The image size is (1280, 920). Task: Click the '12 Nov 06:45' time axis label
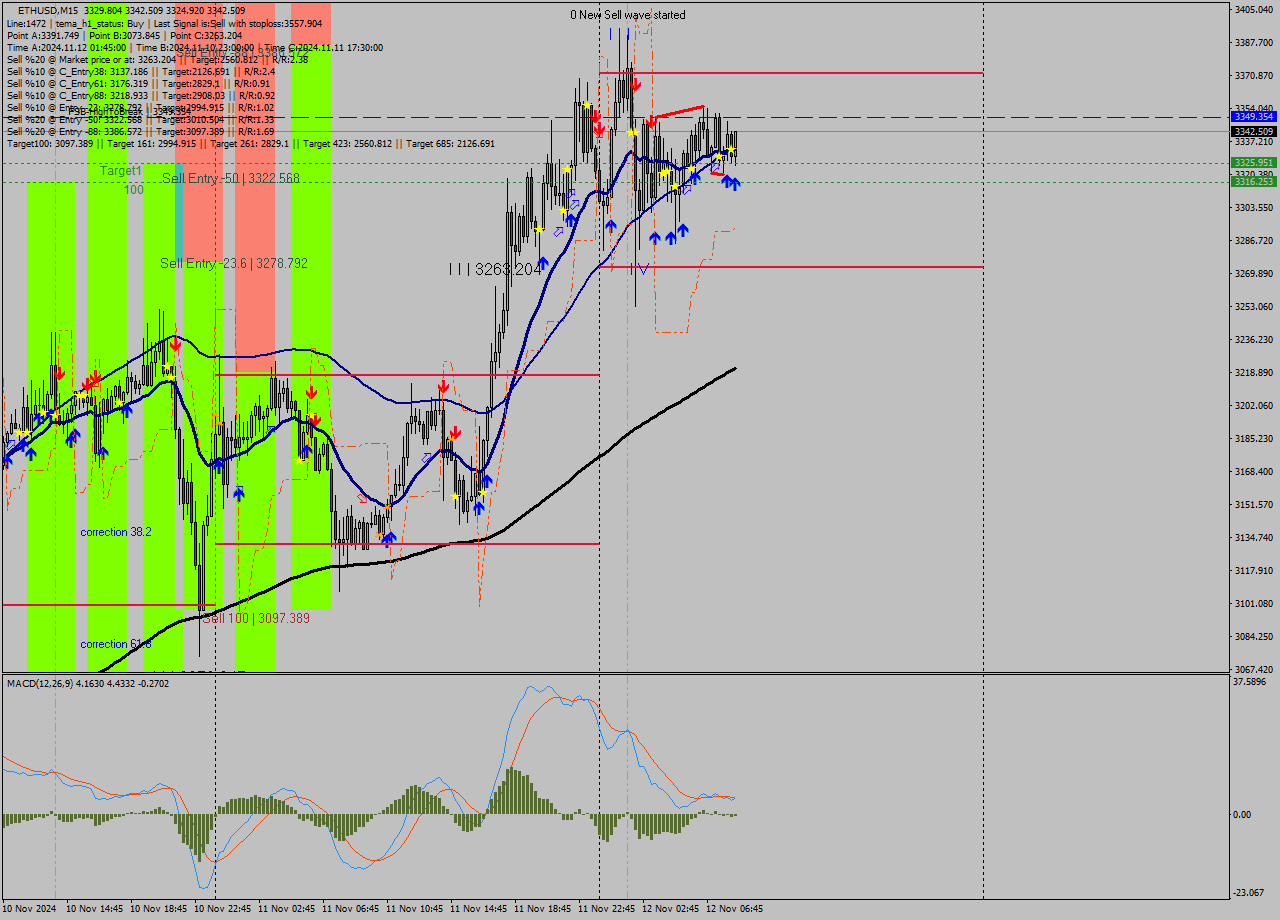pos(734,909)
